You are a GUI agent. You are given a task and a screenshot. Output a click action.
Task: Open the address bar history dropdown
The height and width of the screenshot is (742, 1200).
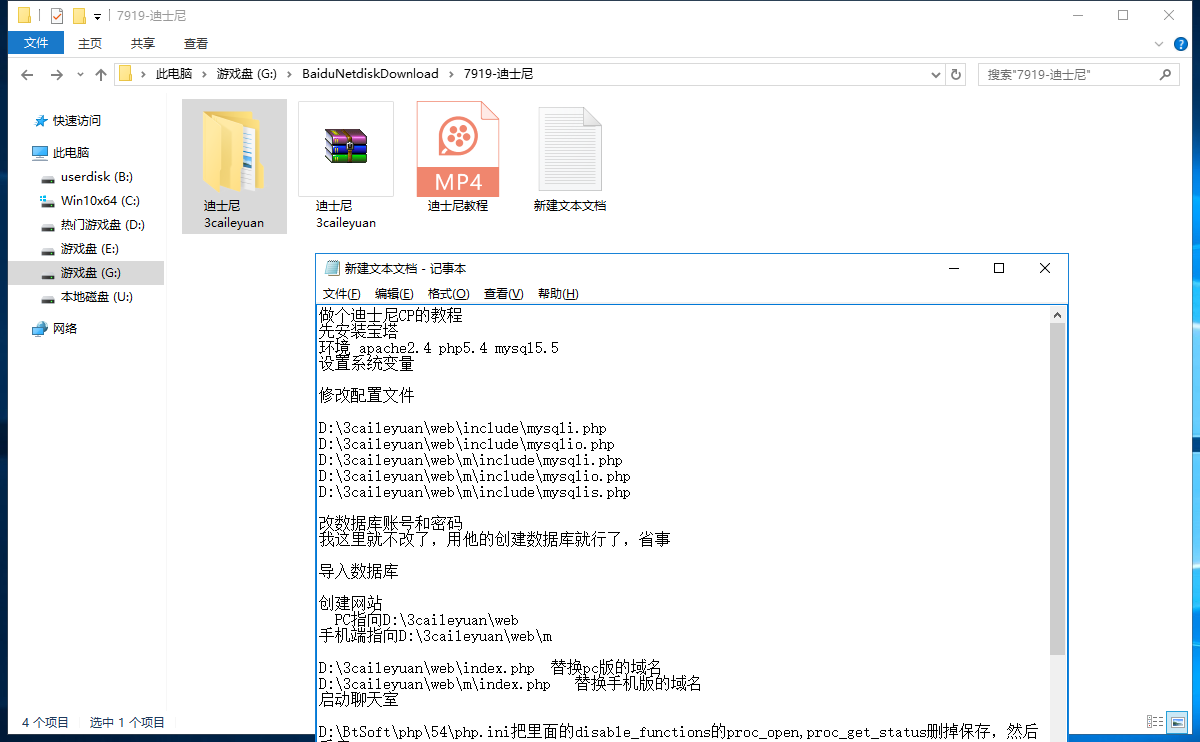935,74
